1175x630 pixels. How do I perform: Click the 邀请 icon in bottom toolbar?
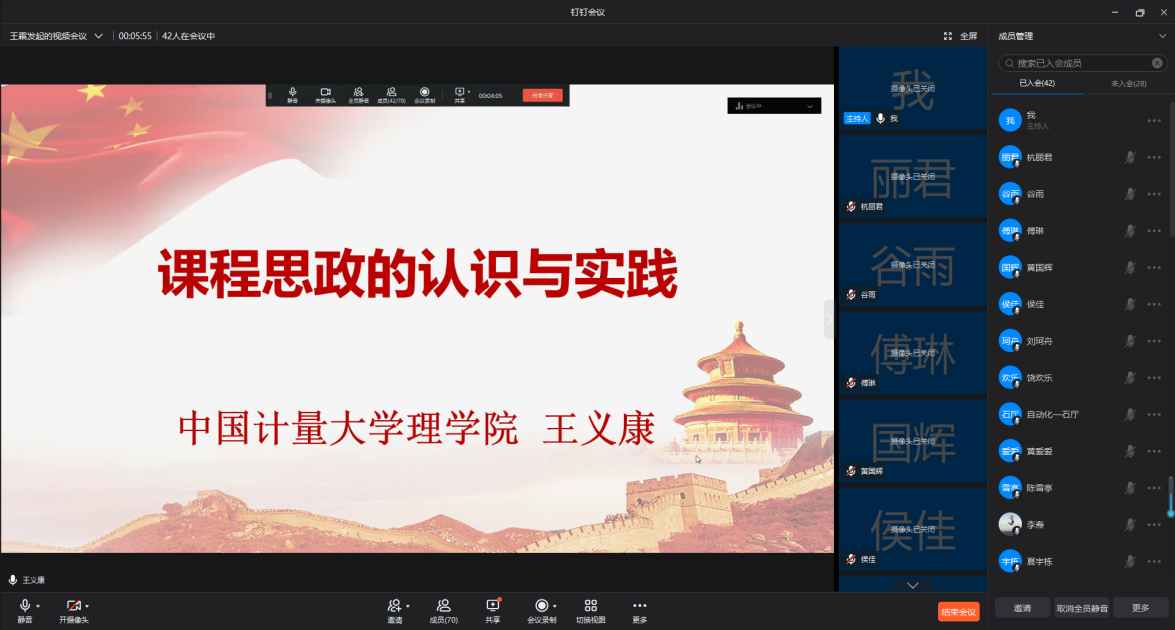point(394,606)
